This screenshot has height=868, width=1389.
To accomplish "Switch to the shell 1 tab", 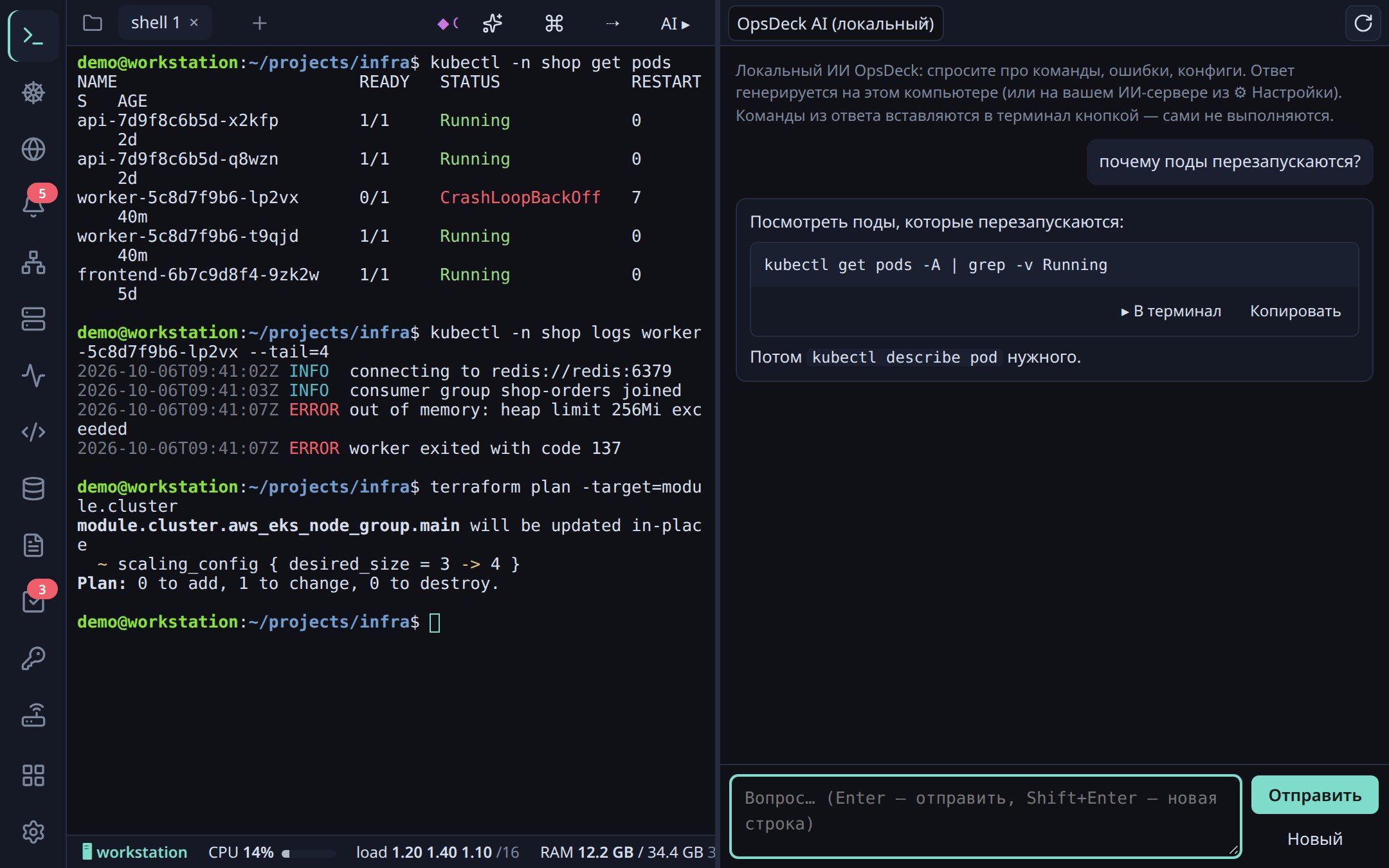I will pyautogui.click(x=155, y=23).
